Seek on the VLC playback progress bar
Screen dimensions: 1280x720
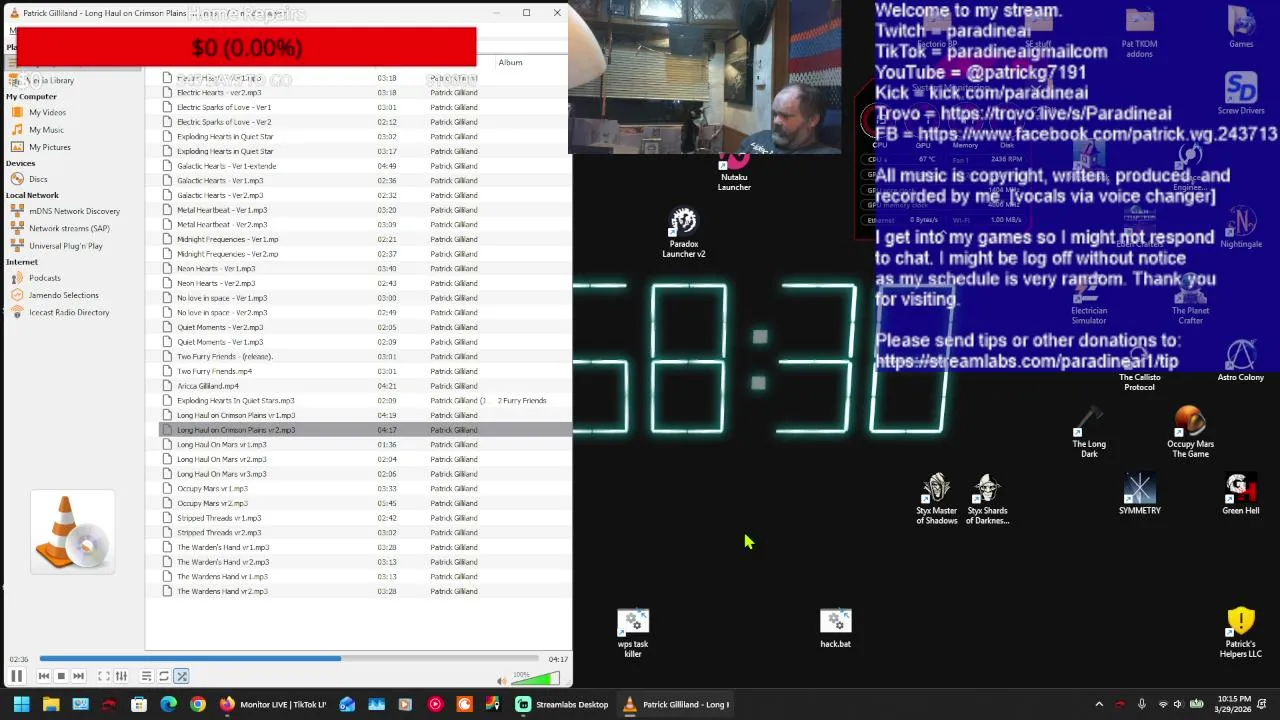click(x=289, y=659)
